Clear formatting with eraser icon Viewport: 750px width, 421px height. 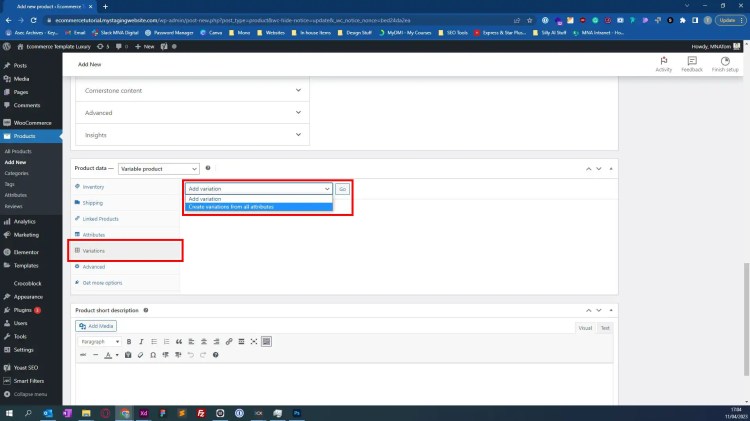pos(140,355)
